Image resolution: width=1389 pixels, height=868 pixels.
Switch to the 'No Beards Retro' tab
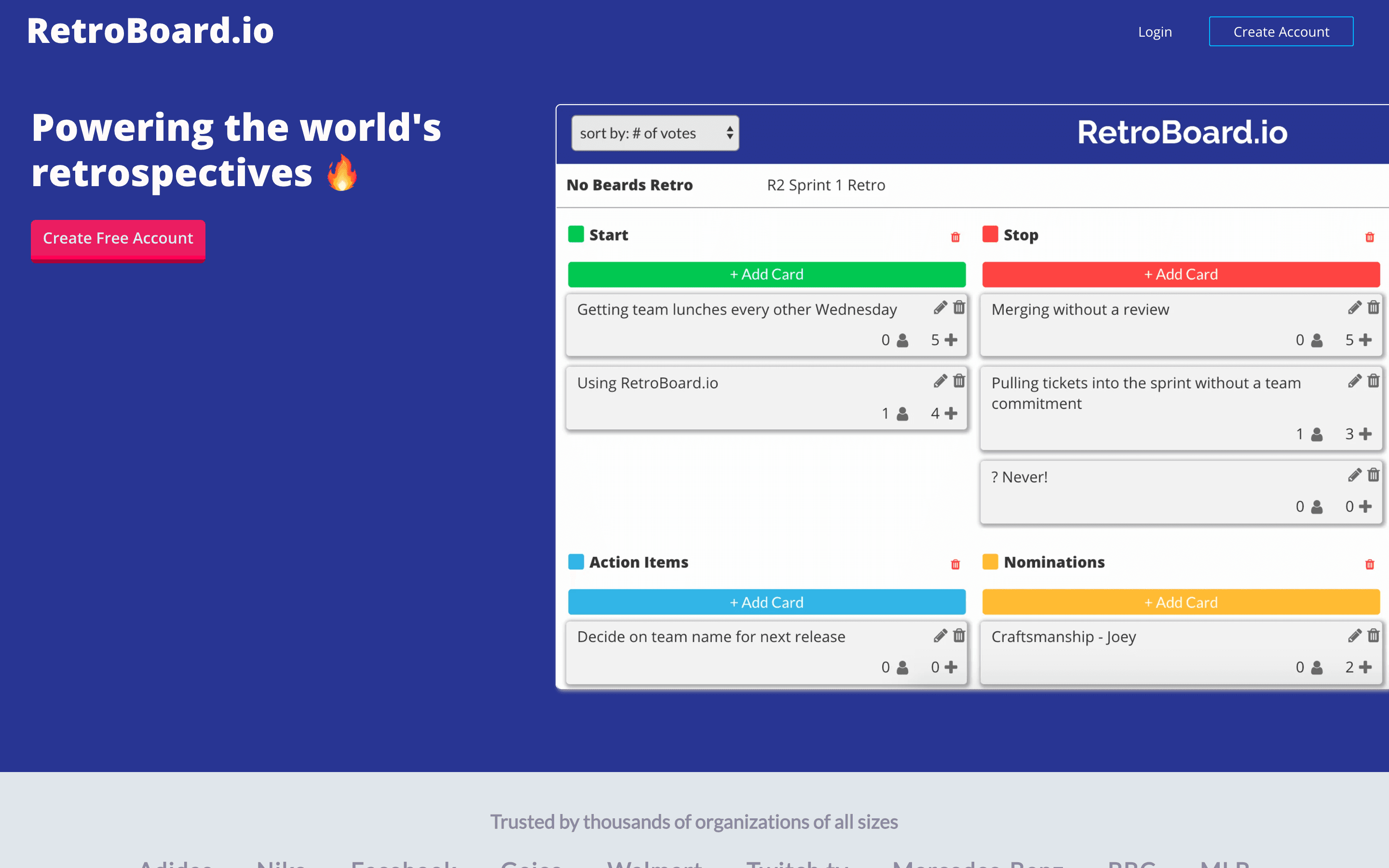tap(630, 185)
